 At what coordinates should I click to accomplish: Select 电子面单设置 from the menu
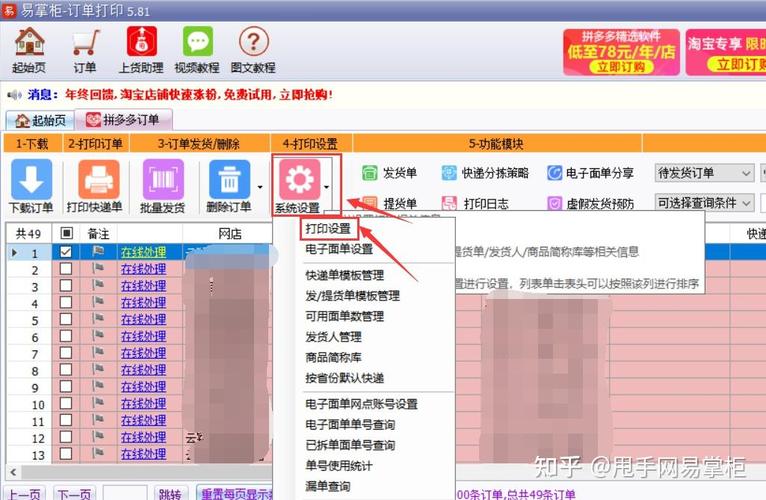click(x=339, y=249)
